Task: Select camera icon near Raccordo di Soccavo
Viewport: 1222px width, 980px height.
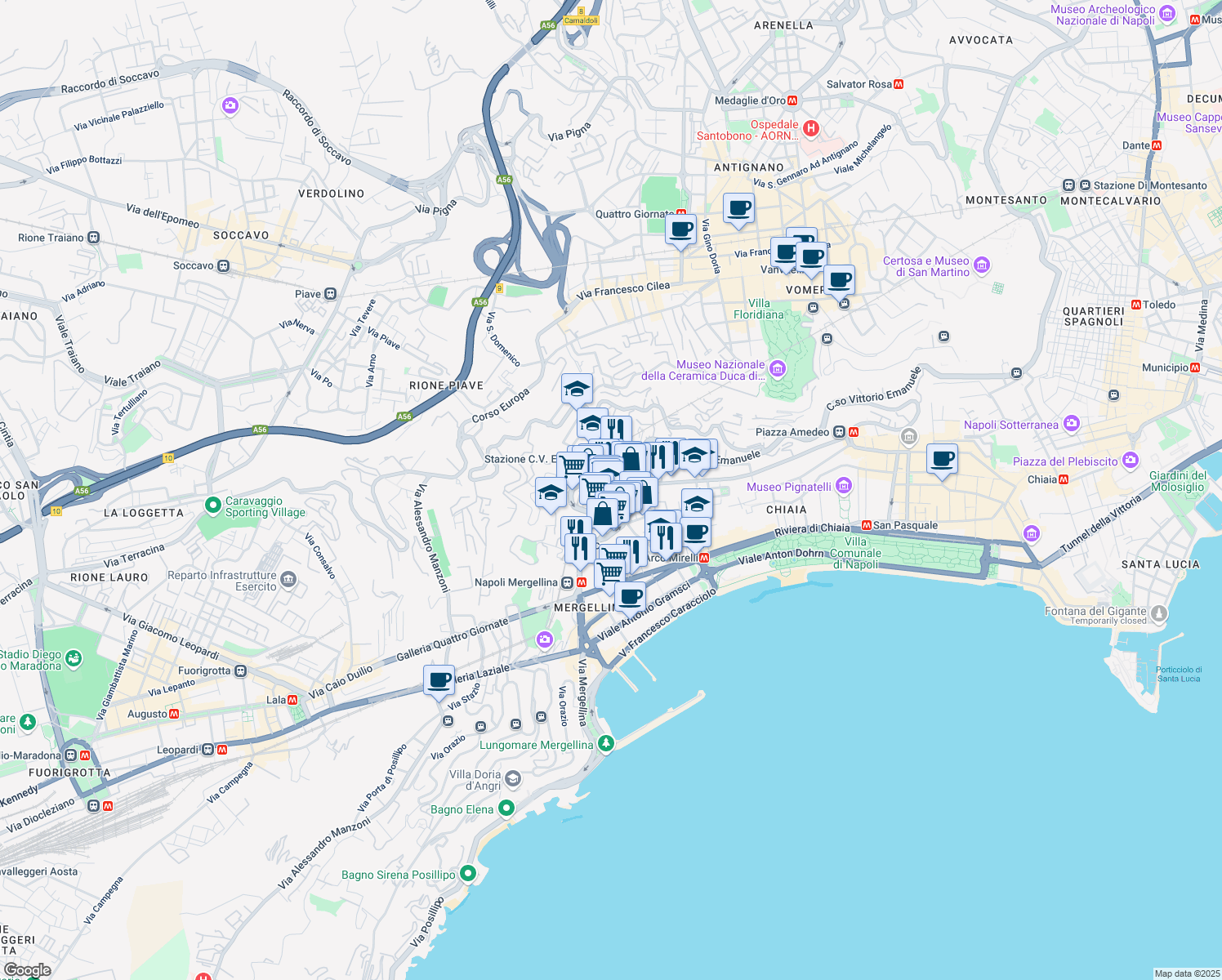Action: (230, 105)
